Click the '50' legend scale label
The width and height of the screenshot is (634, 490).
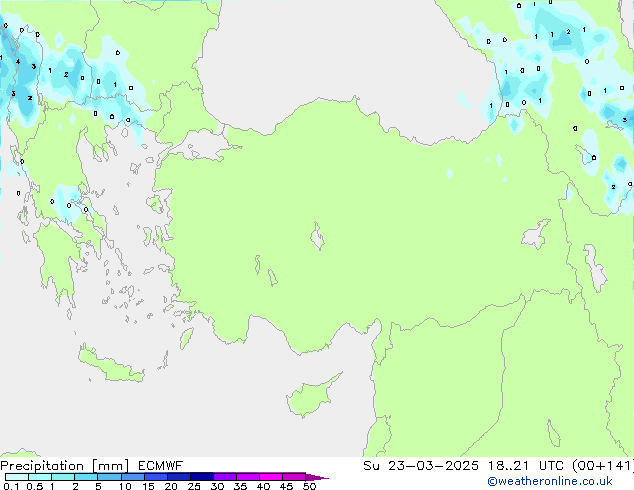click(309, 486)
